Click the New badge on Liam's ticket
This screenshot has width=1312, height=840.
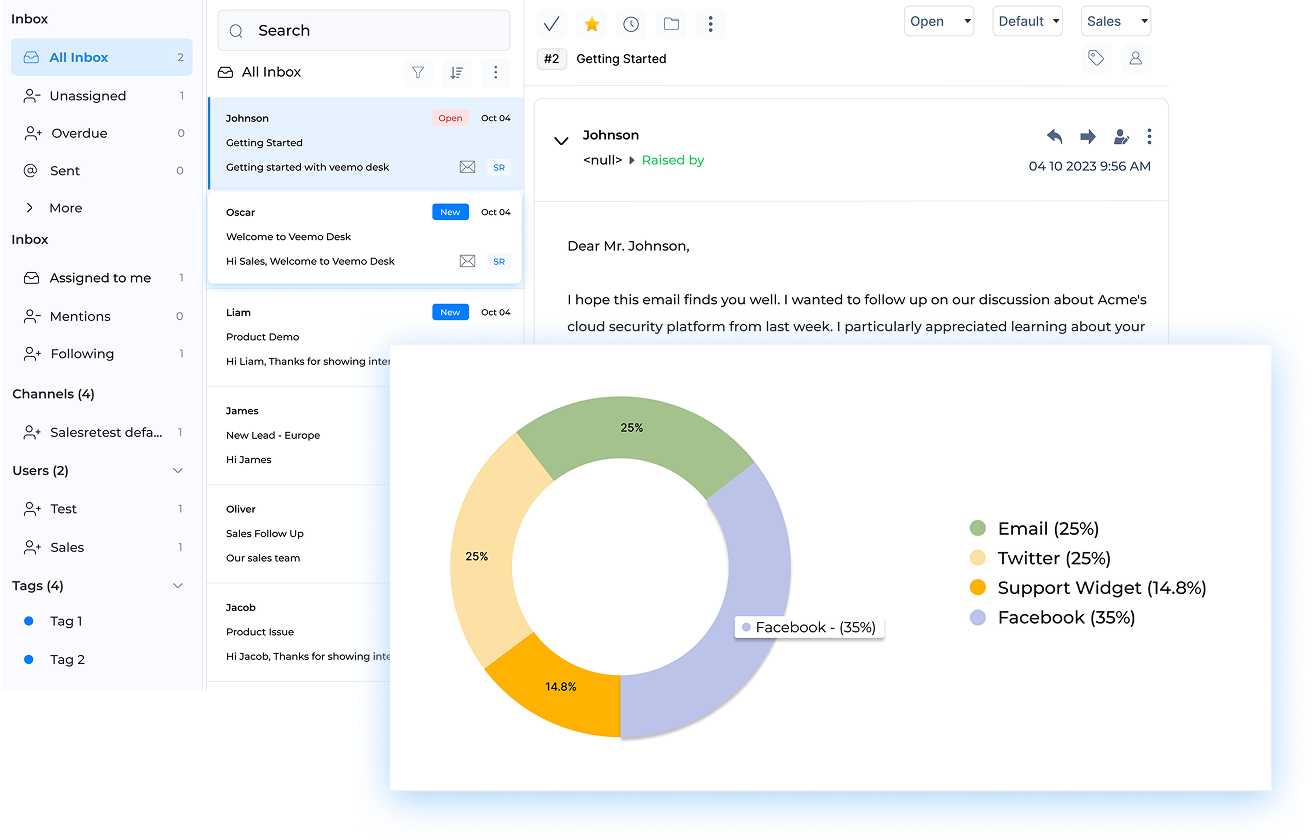[450, 312]
